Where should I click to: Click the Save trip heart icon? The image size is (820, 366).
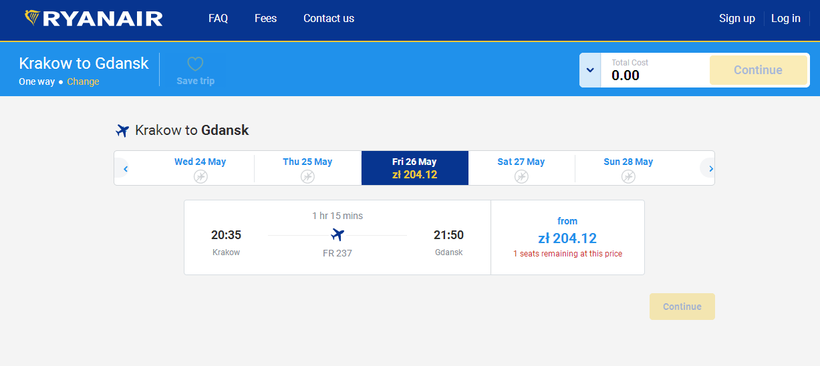click(x=195, y=64)
